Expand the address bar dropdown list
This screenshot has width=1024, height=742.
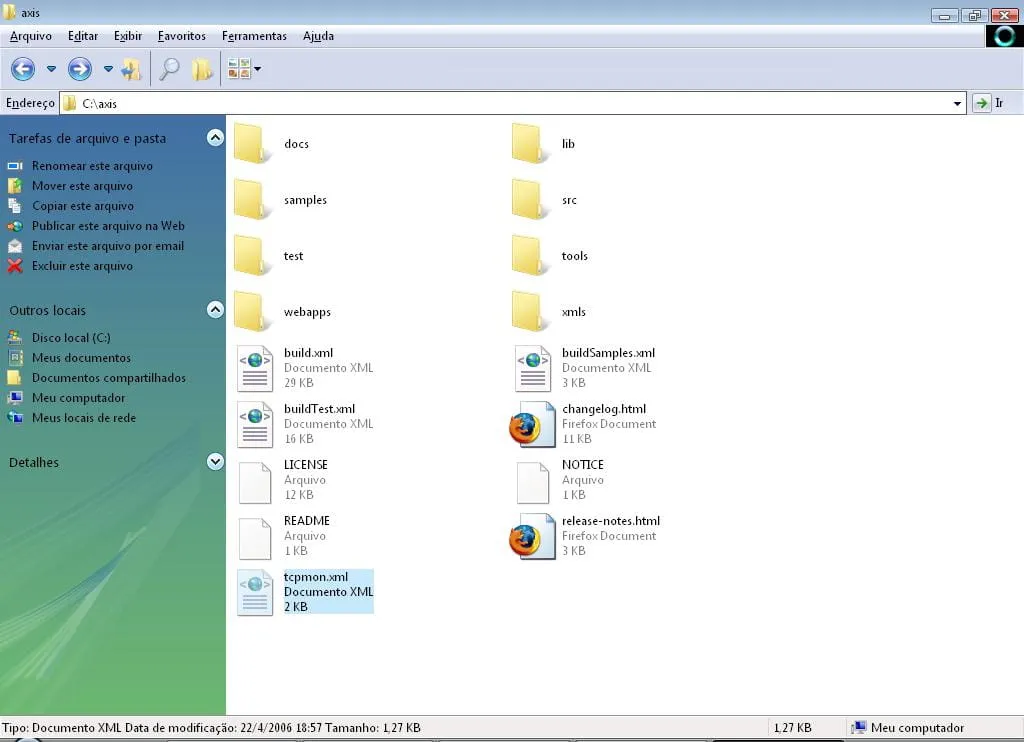pyautogui.click(x=957, y=103)
